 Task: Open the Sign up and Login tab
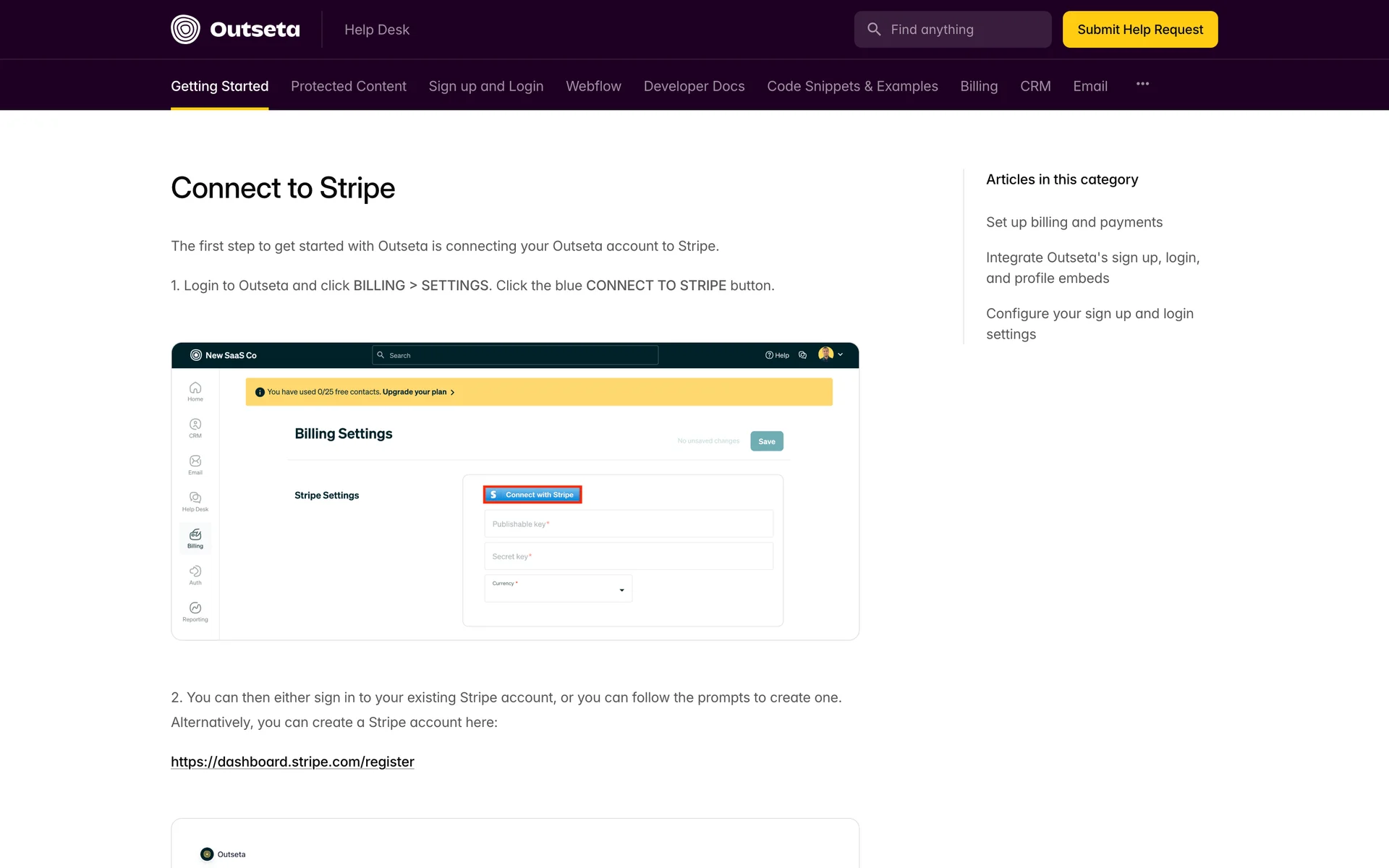pyautogui.click(x=485, y=86)
